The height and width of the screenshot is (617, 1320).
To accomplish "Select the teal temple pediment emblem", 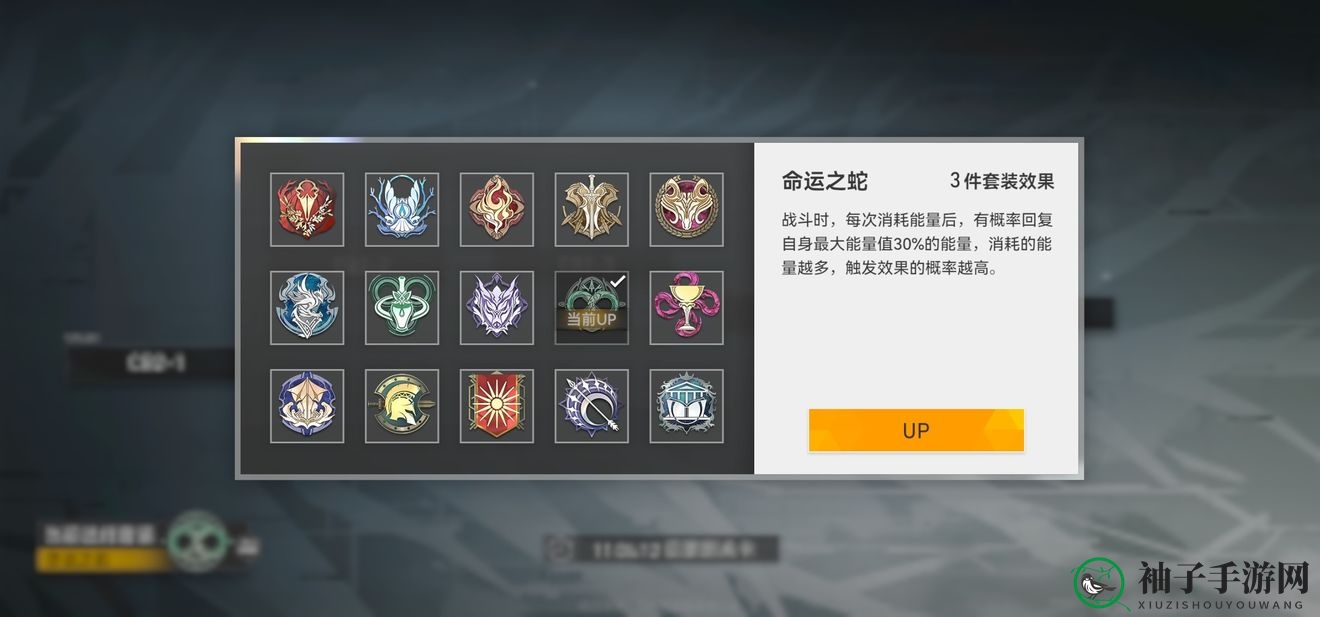I will 687,406.
